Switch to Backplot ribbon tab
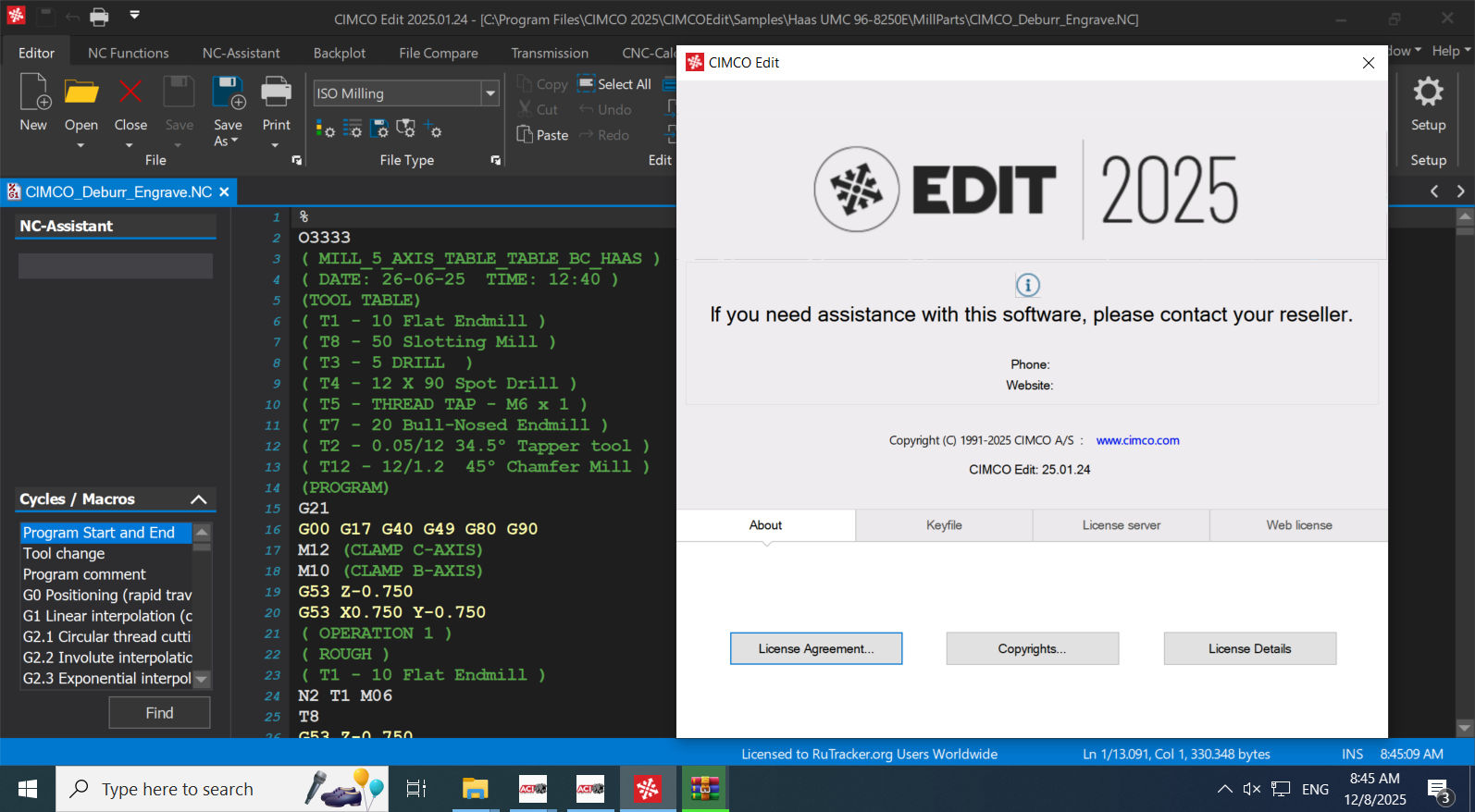 [x=340, y=53]
